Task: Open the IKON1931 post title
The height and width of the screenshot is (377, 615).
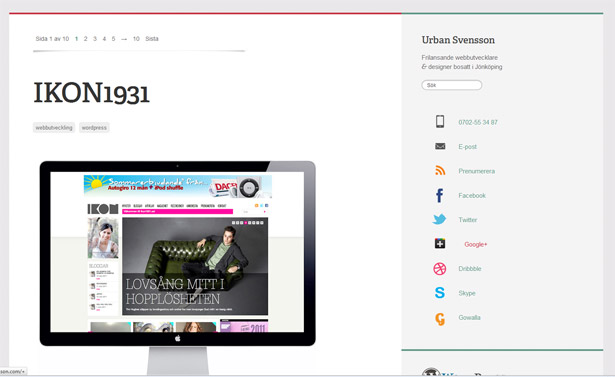Action: [x=91, y=93]
